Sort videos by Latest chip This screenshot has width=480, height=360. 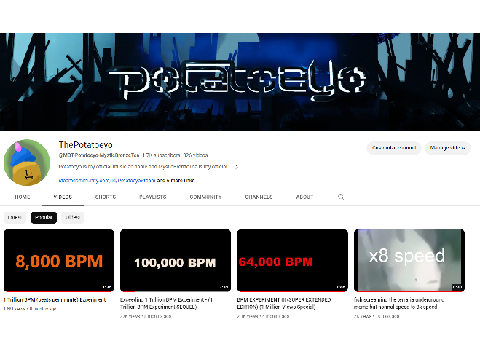[x=15, y=217]
